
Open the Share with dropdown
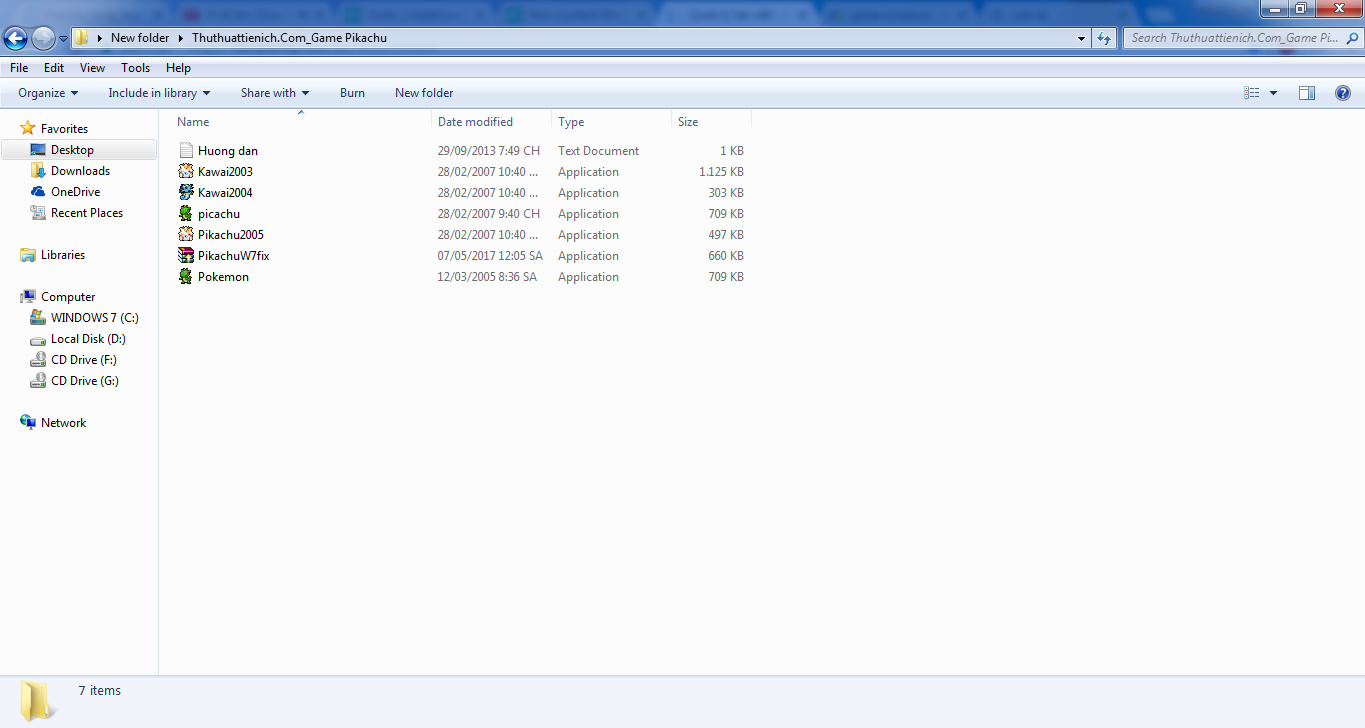tap(275, 93)
